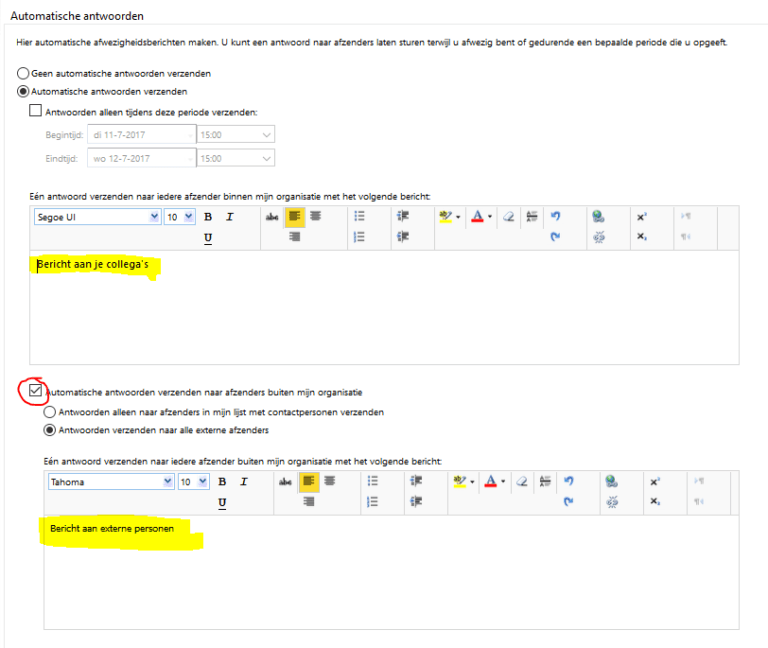Toggle Bold in the internal message toolbar
The width and height of the screenshot is (768, 648).
click(x=208, y=217)
